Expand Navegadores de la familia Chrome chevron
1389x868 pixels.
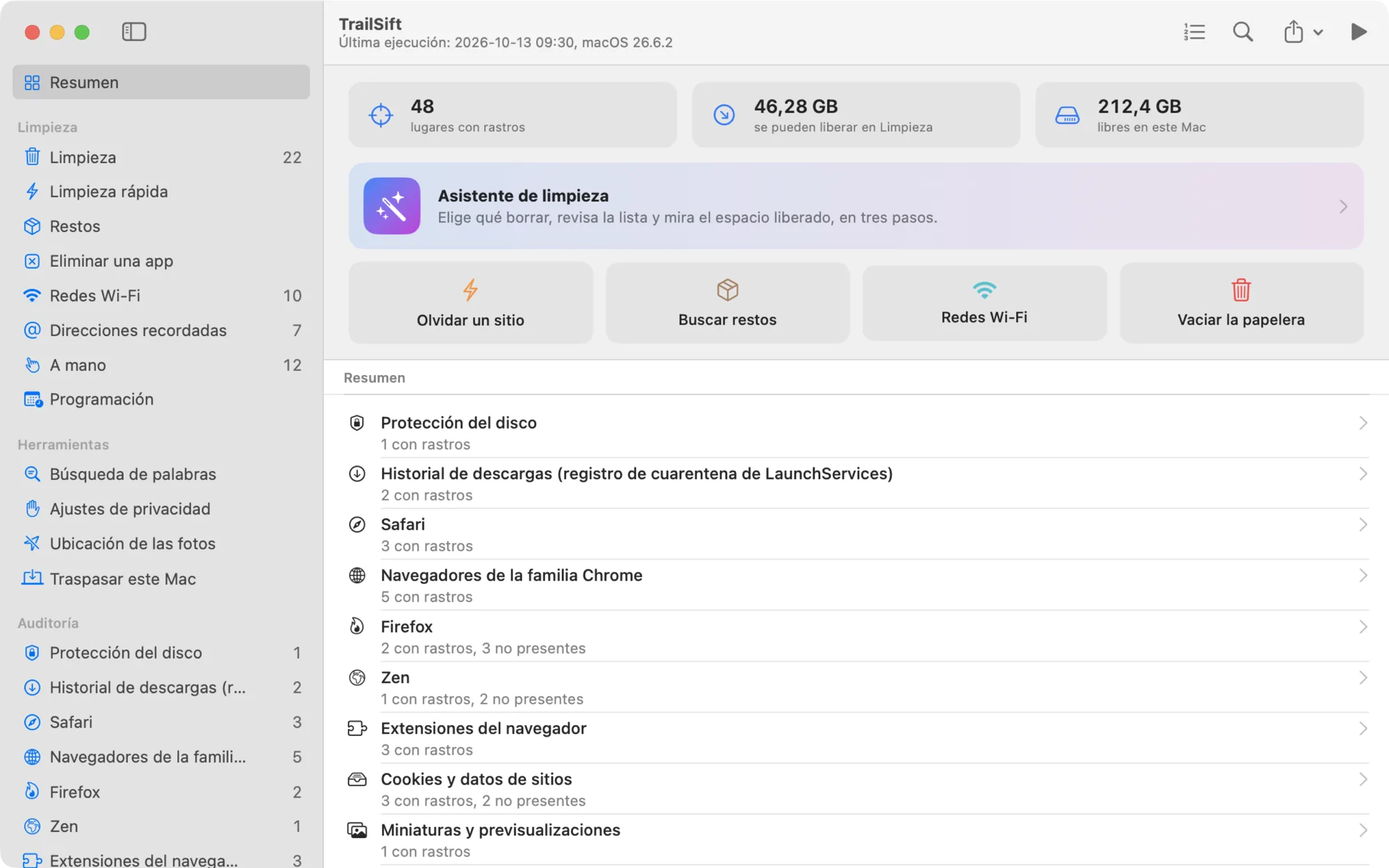click(x=1363, y=576)
